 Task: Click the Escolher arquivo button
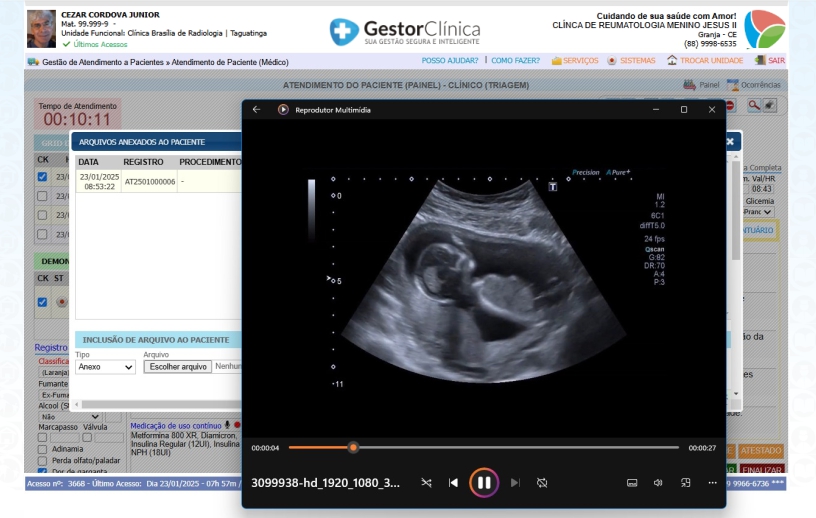click(178, 367)
